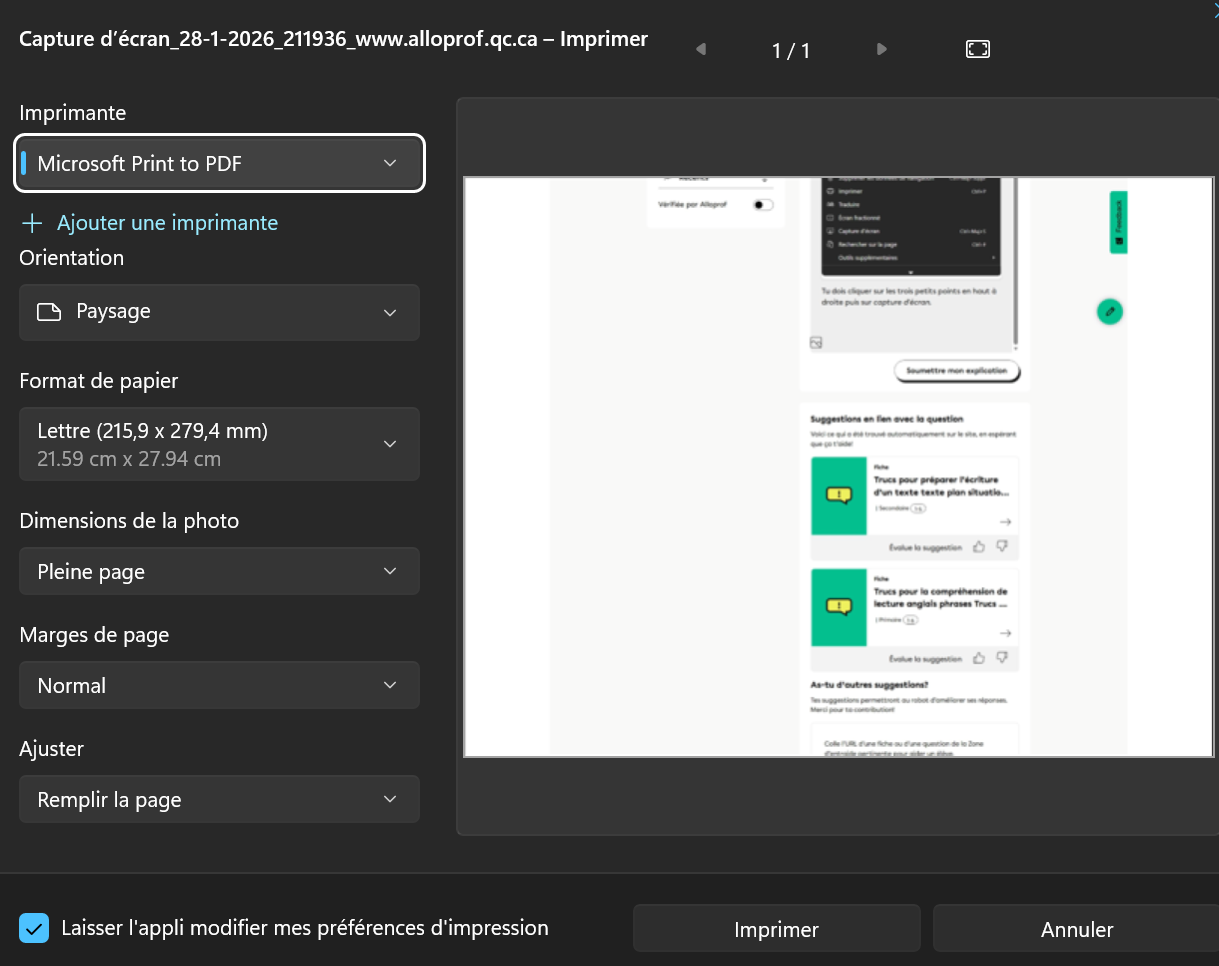1219x966 pixels.
Task: Click Soumettre mon explication in the preview
Action: pyautogui.click(x=956, y=371)
